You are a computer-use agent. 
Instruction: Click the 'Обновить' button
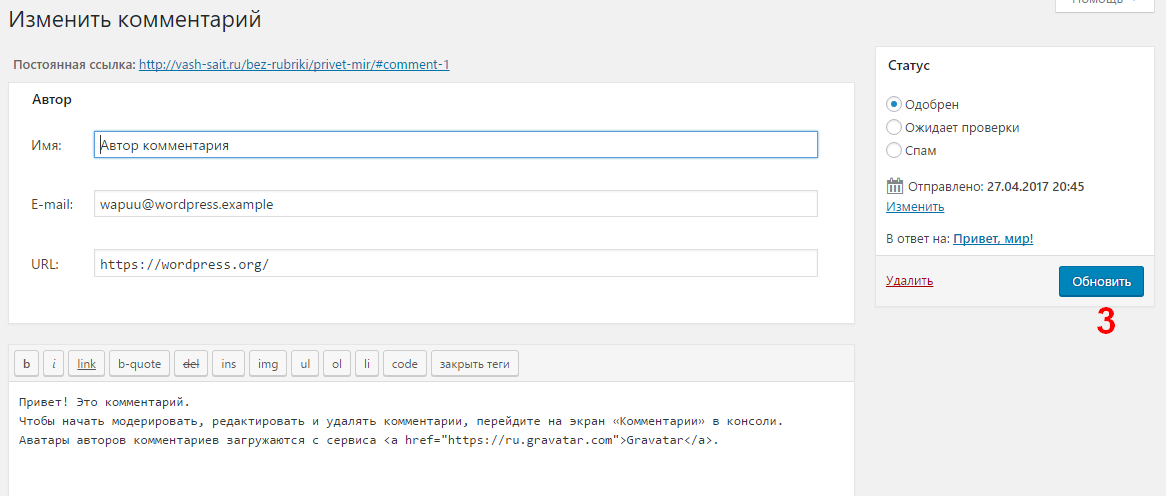tap(1101, 282)
